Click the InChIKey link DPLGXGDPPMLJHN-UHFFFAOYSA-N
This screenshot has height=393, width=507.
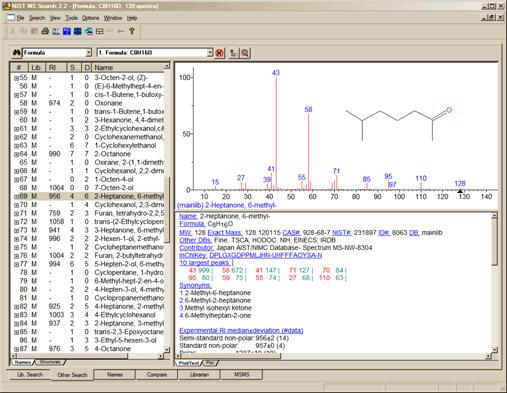266,255
